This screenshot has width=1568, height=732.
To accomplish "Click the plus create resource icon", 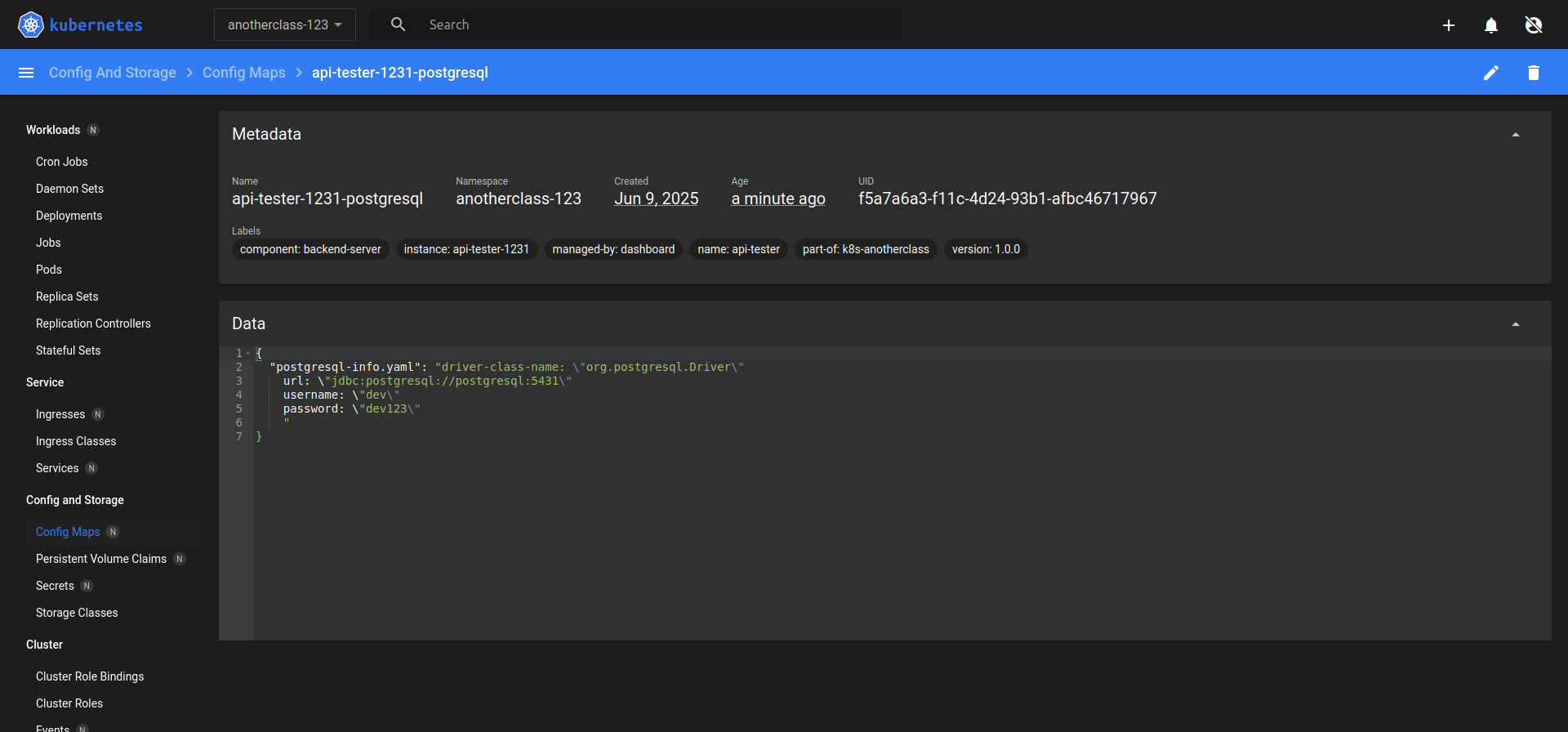I will tap(1449, 25).
